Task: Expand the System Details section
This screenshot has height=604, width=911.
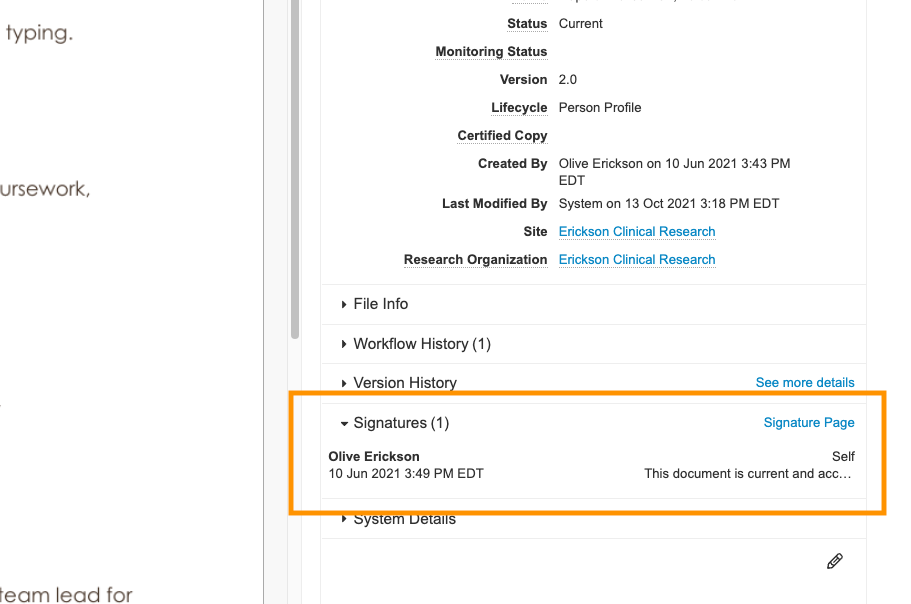Action: click(404, 519)
